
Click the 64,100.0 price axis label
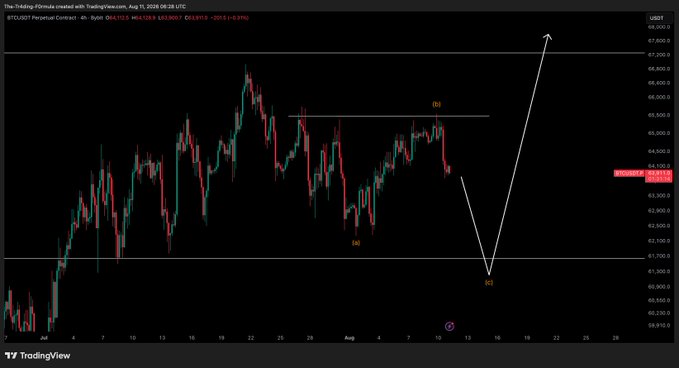pyautogui.click(x=659, y=166)
